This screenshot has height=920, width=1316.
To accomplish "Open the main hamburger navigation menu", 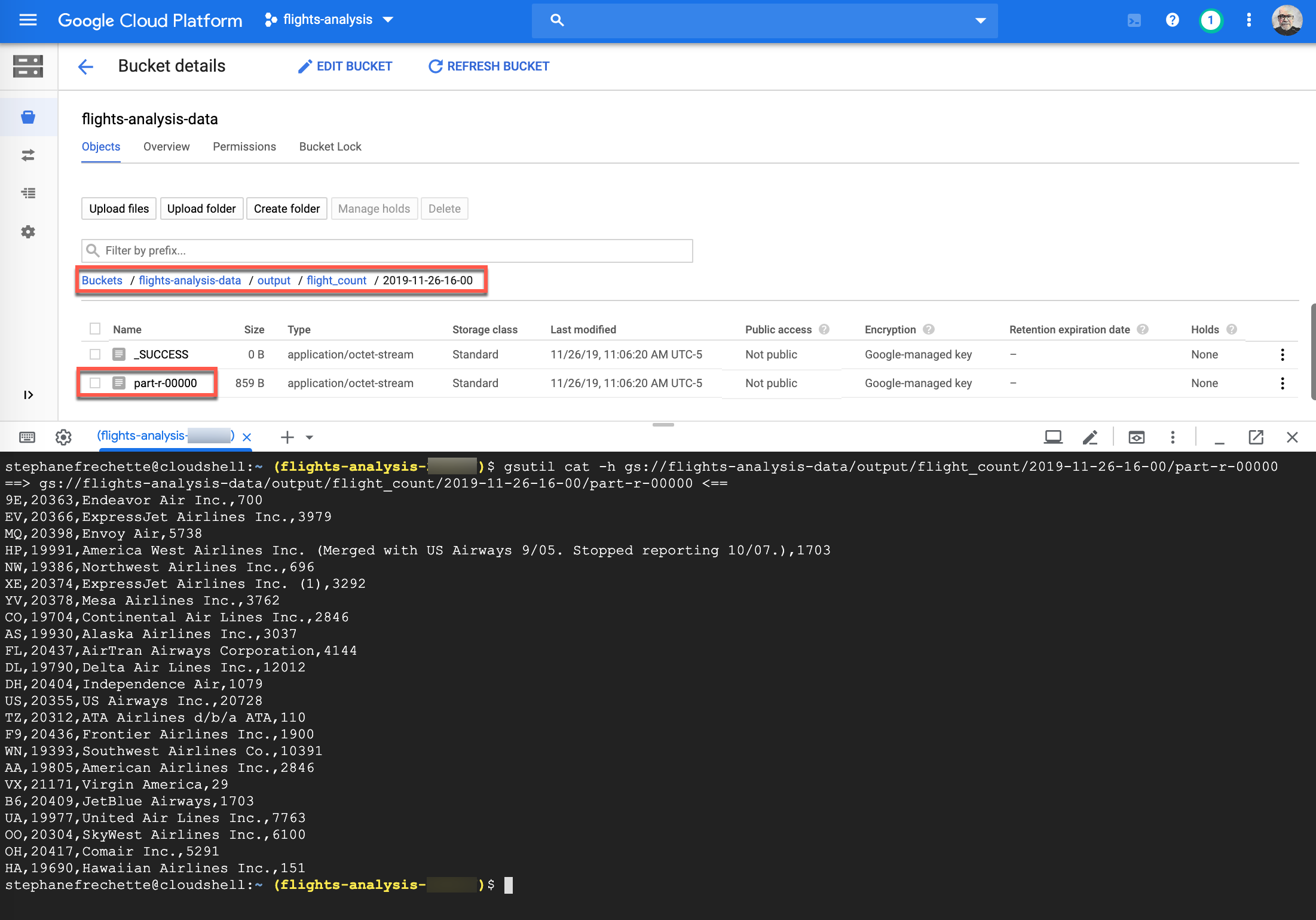I will click(x=27, y=20).
